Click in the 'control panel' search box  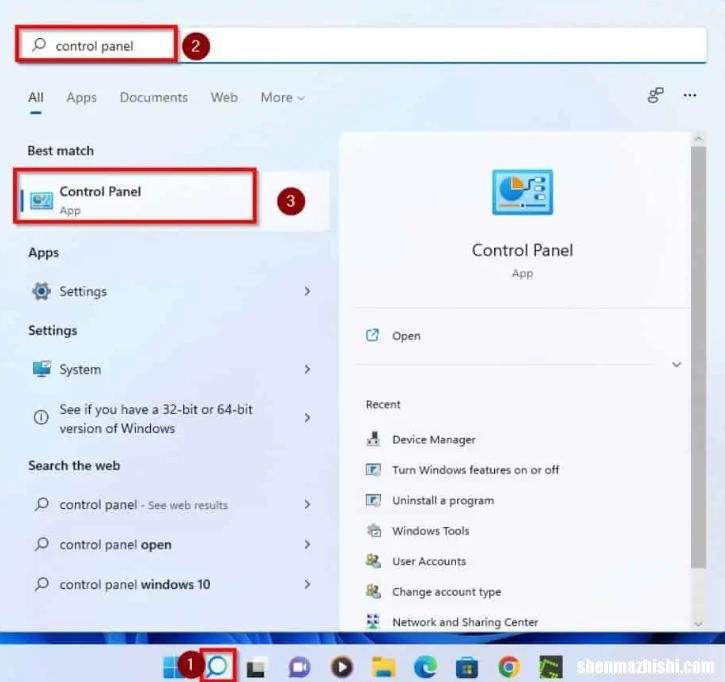[361, 45]
